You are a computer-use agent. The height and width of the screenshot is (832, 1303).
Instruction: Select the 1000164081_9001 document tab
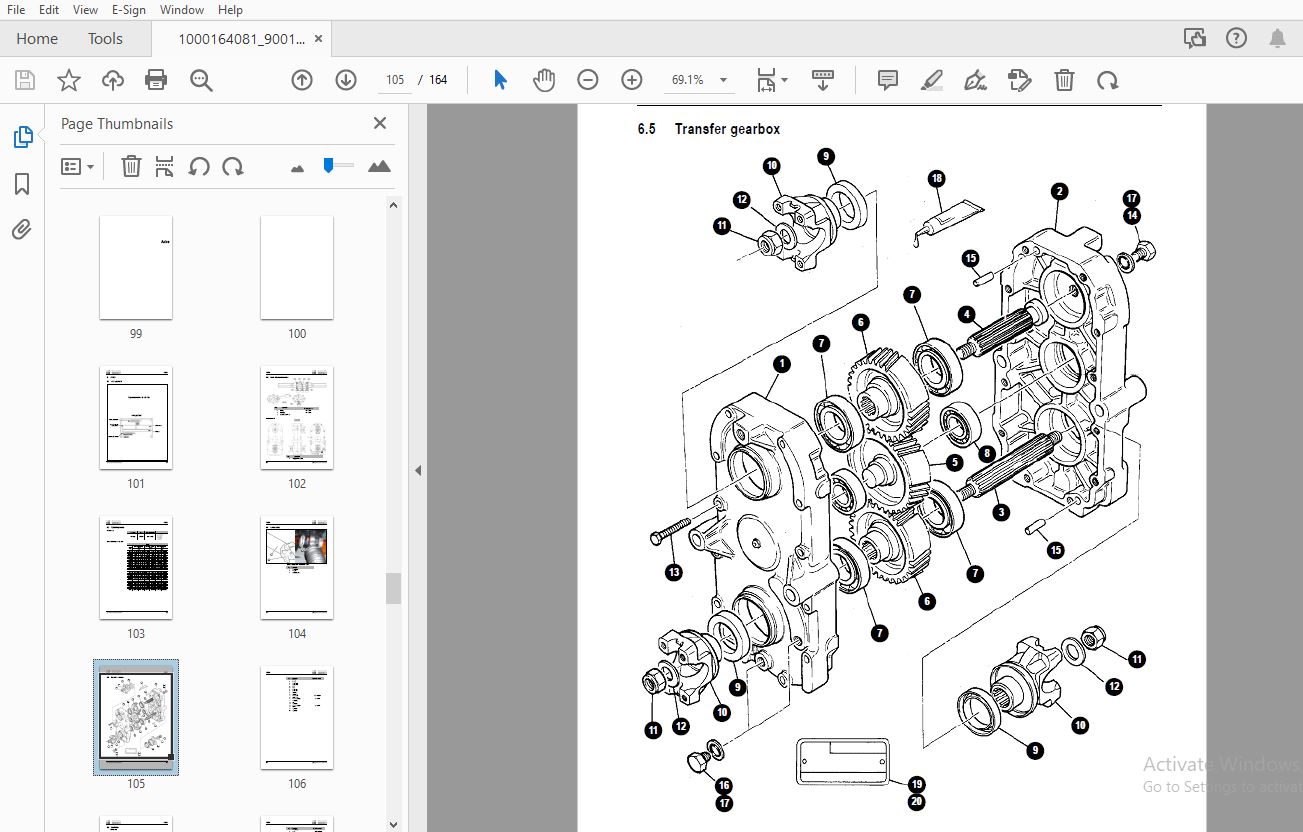pos(241,39)
